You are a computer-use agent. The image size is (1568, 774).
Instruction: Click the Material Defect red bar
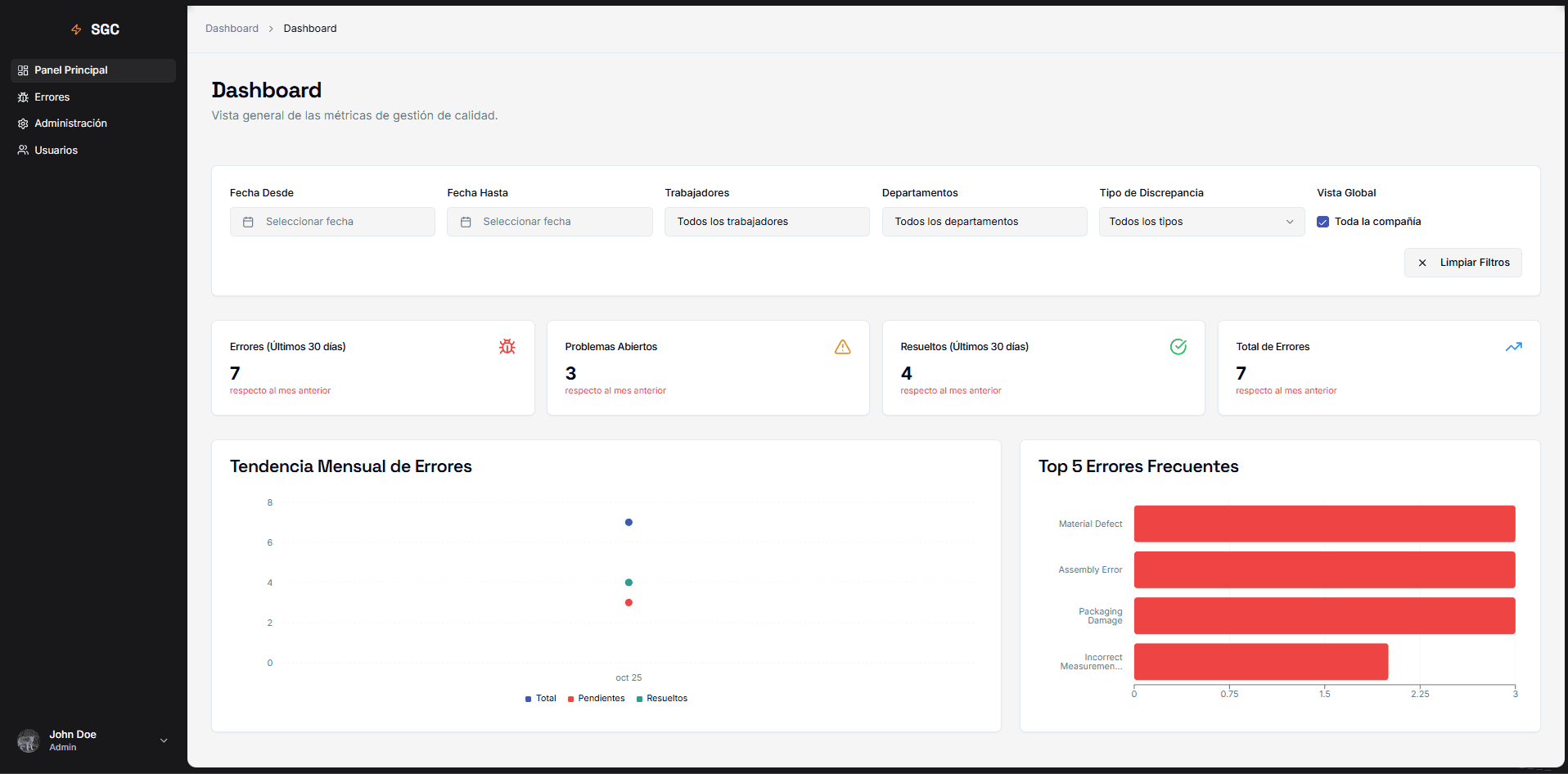[x=1323, y=524]
